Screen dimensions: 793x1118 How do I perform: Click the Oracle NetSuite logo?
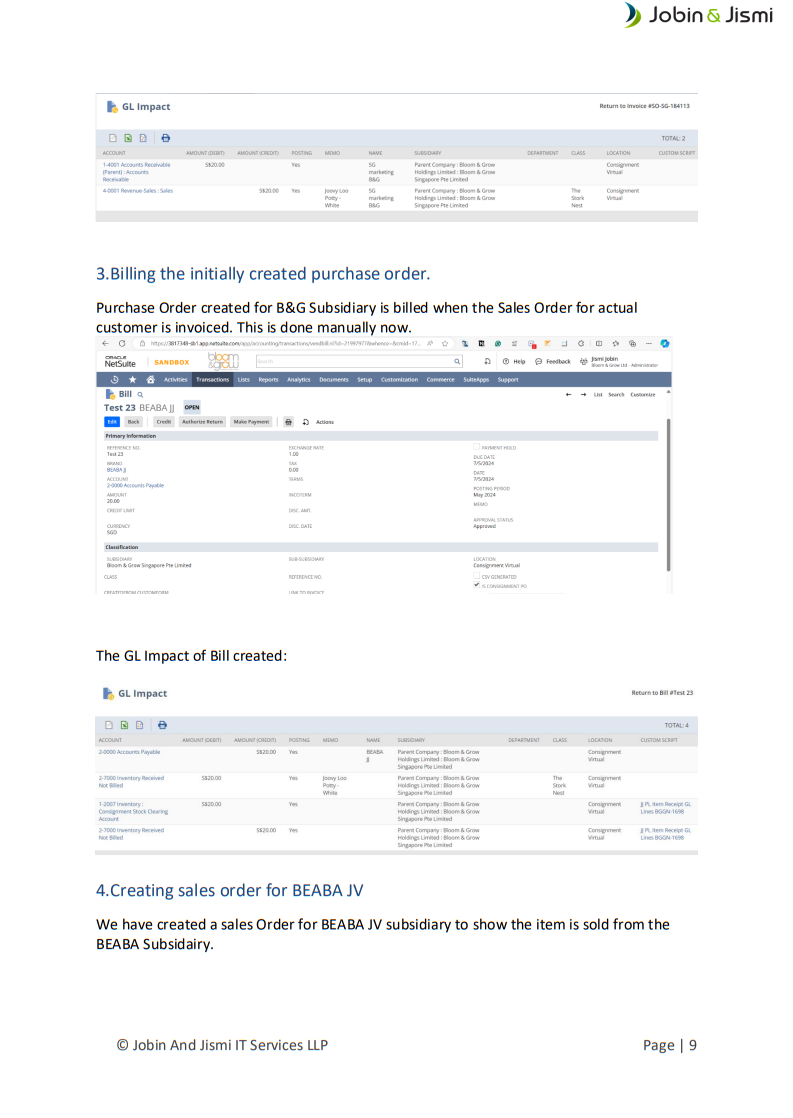click(120, 361)
